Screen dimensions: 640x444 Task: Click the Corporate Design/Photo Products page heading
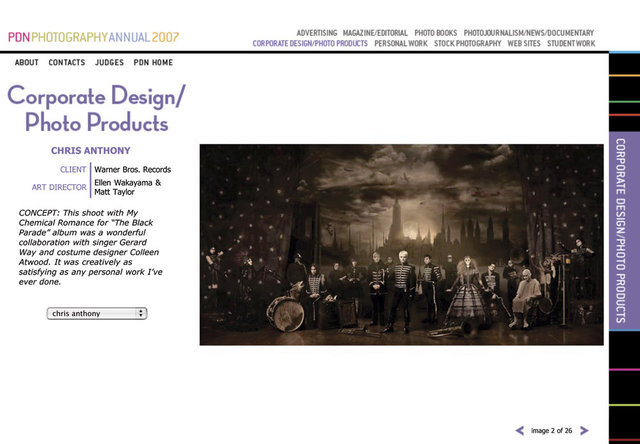point(96,109)
